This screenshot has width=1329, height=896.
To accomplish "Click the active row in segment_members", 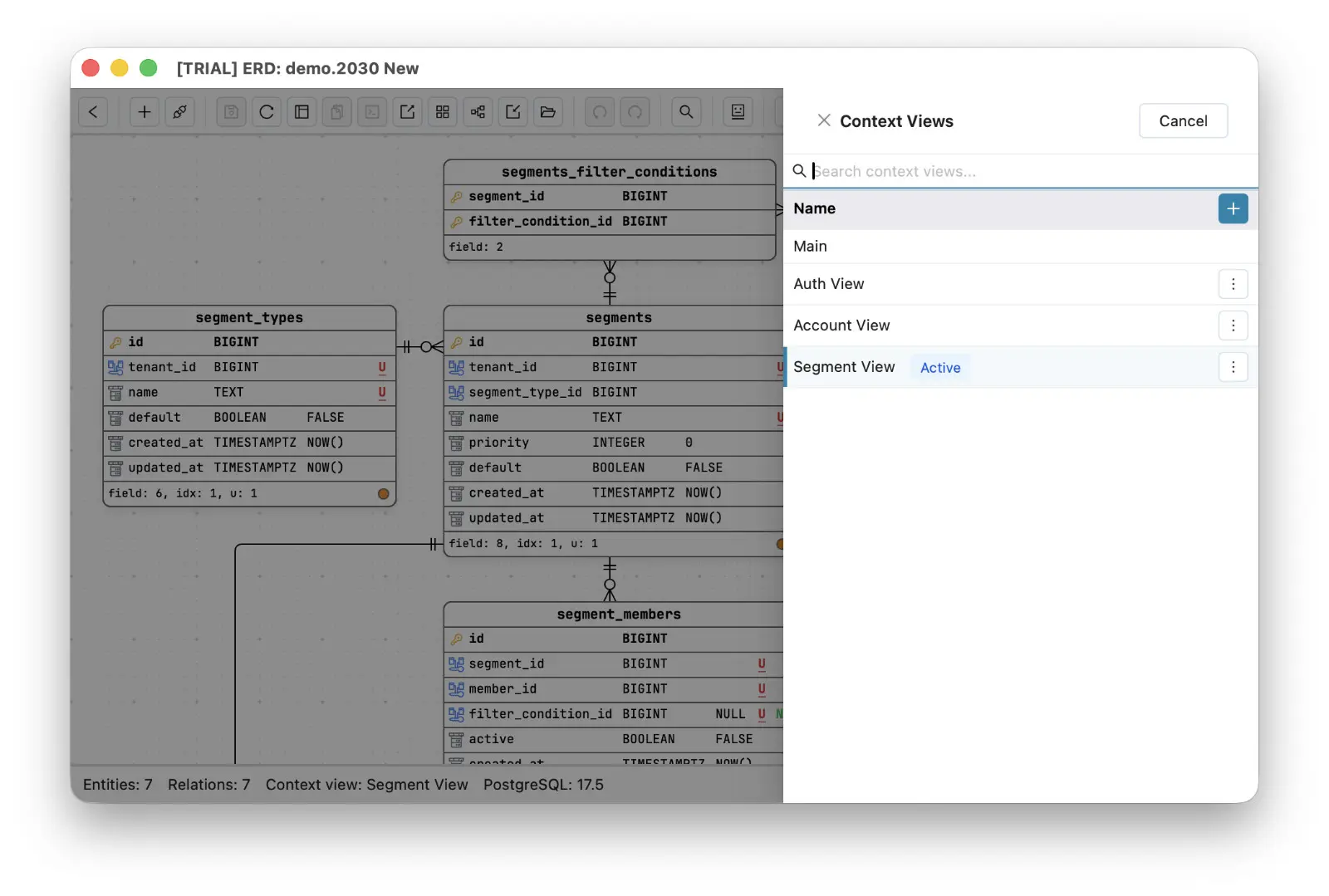I will pos(614,739).
